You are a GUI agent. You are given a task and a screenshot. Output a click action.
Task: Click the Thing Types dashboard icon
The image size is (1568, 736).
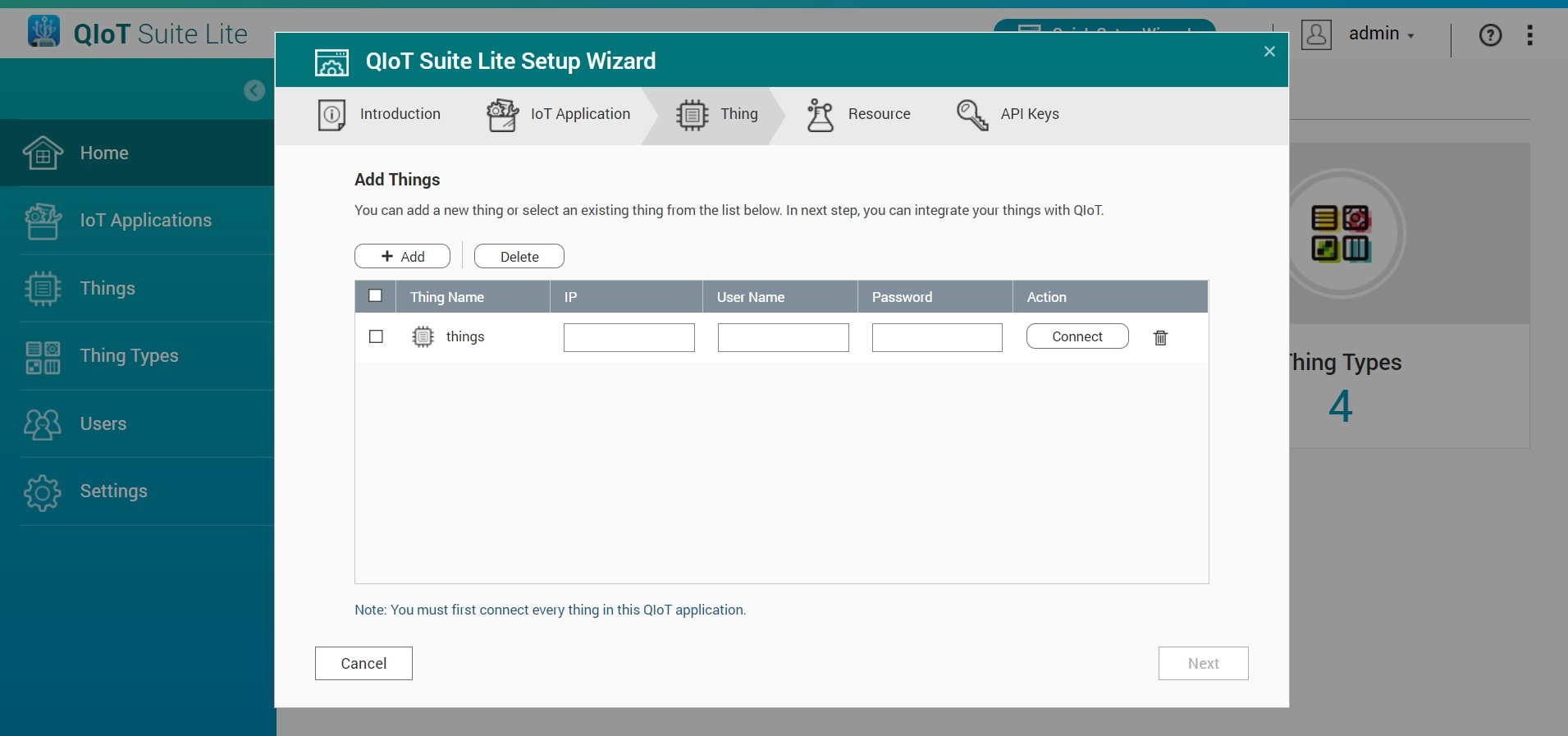[x=1342, y=234]
